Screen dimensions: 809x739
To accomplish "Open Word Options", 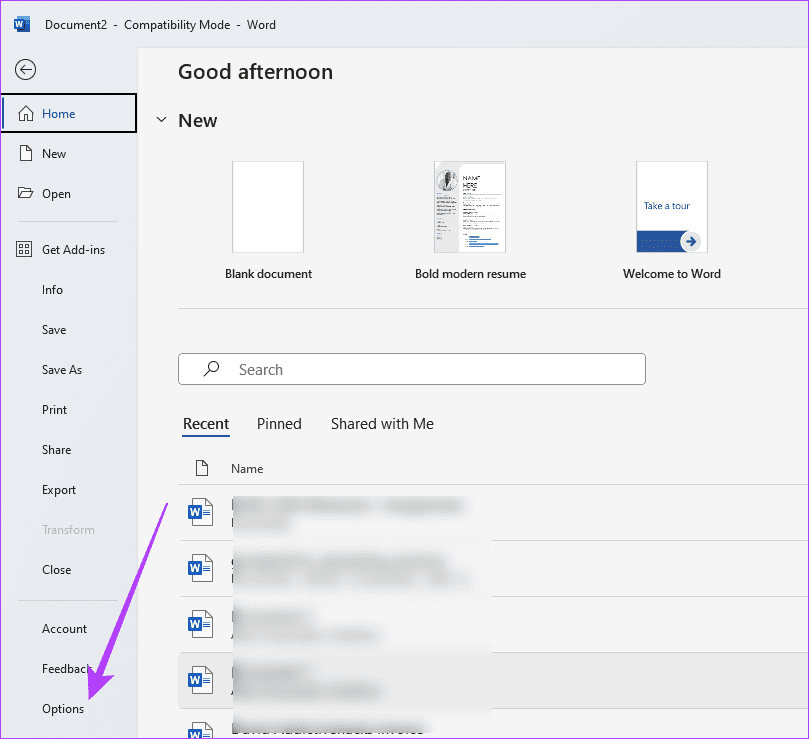I will tap(69, 709).
